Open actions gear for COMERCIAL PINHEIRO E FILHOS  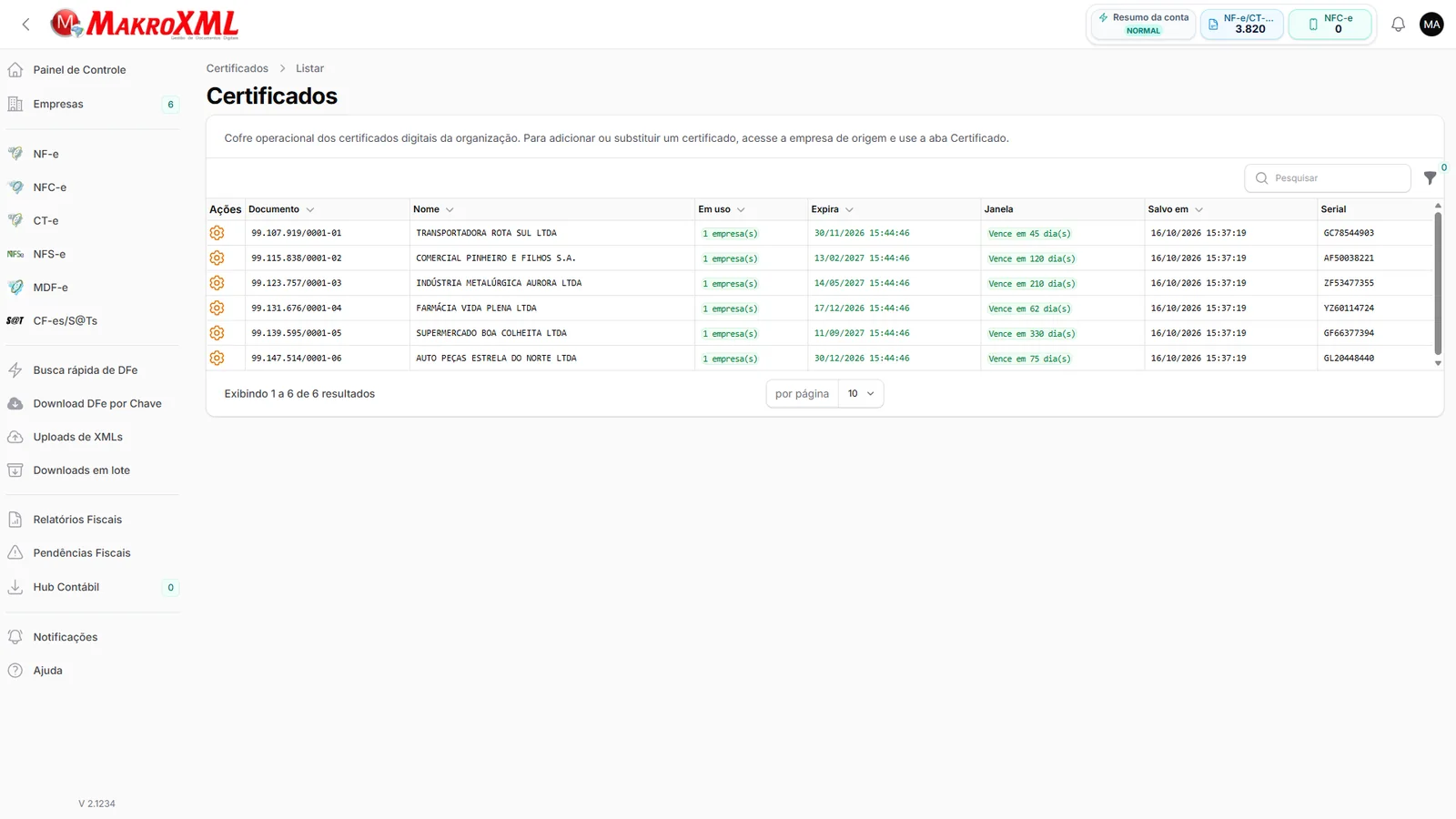(x=217, y=258)
